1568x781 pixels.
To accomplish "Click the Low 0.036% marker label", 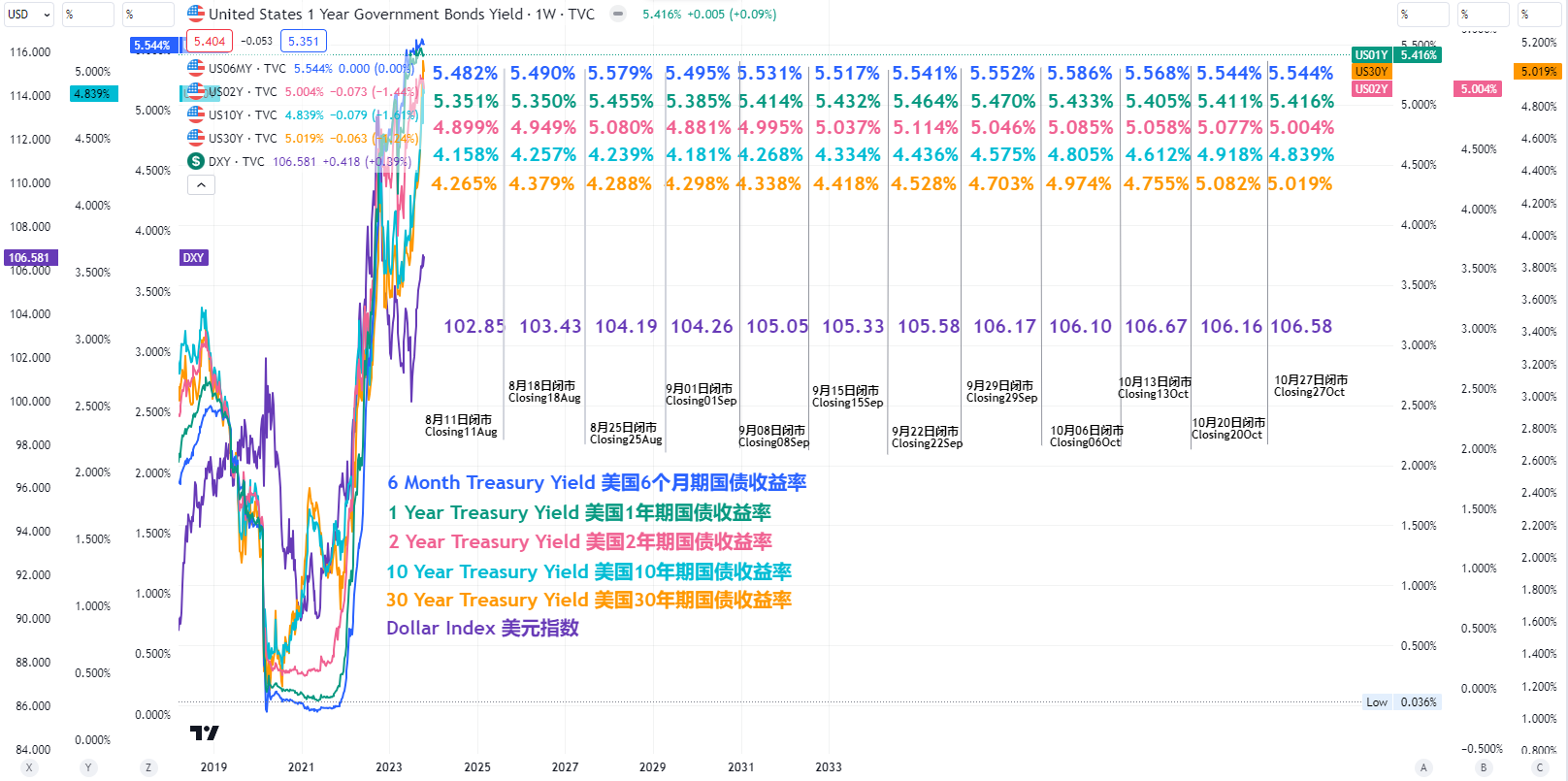I will click(x=1401, y=701).
